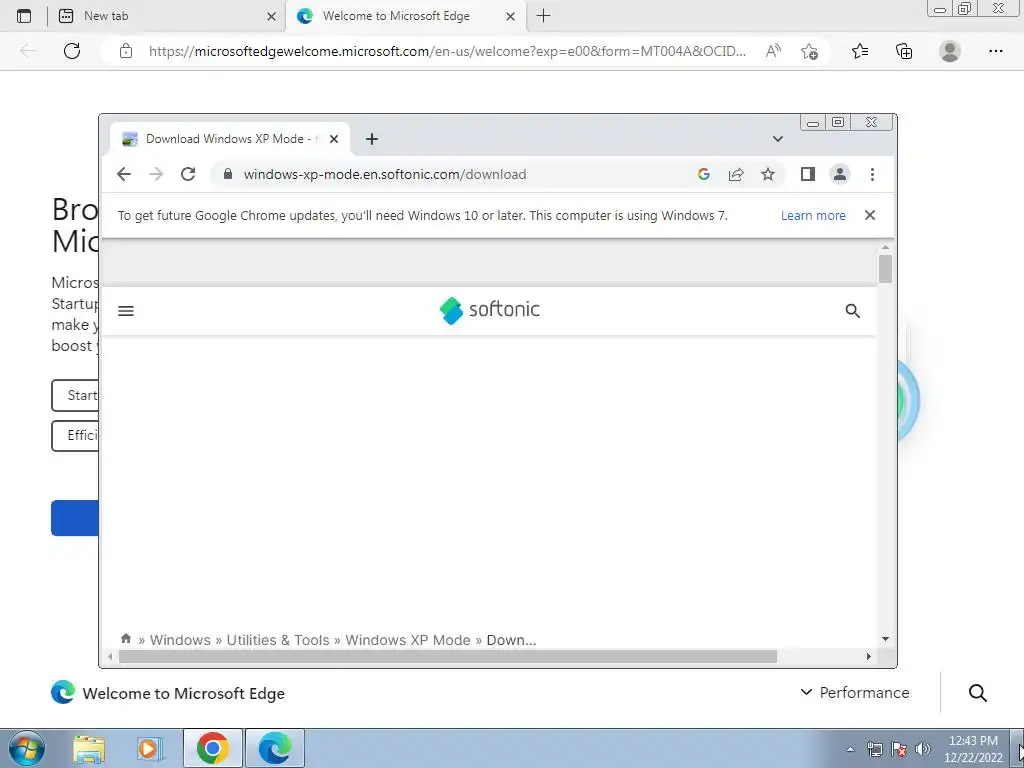
Task: Click the Edge profile avatar
Action: pos(950,51)
